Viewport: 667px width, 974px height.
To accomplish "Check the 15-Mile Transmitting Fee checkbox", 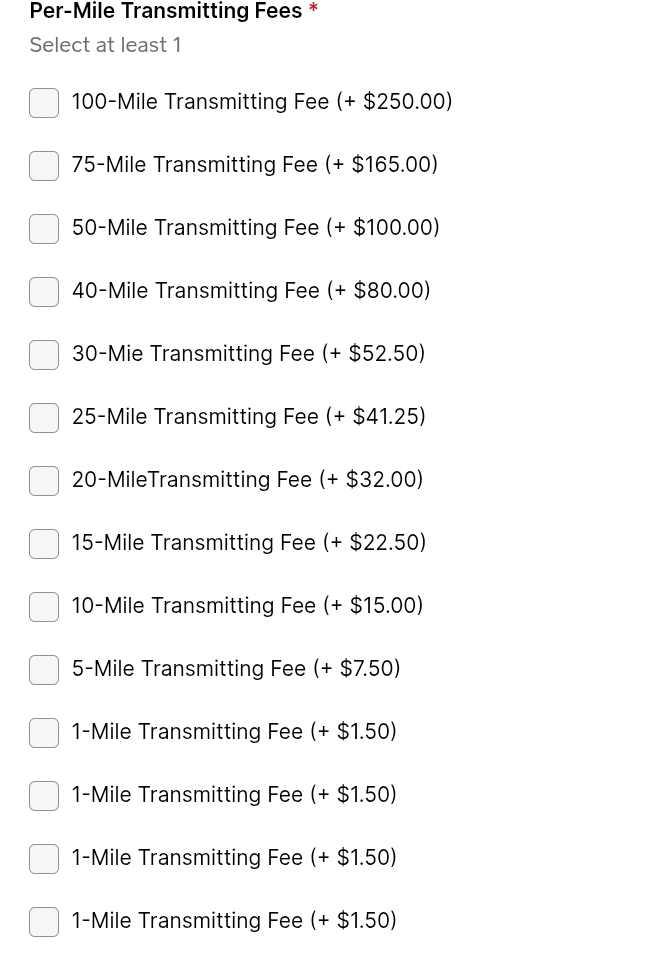I will (44, 544).
